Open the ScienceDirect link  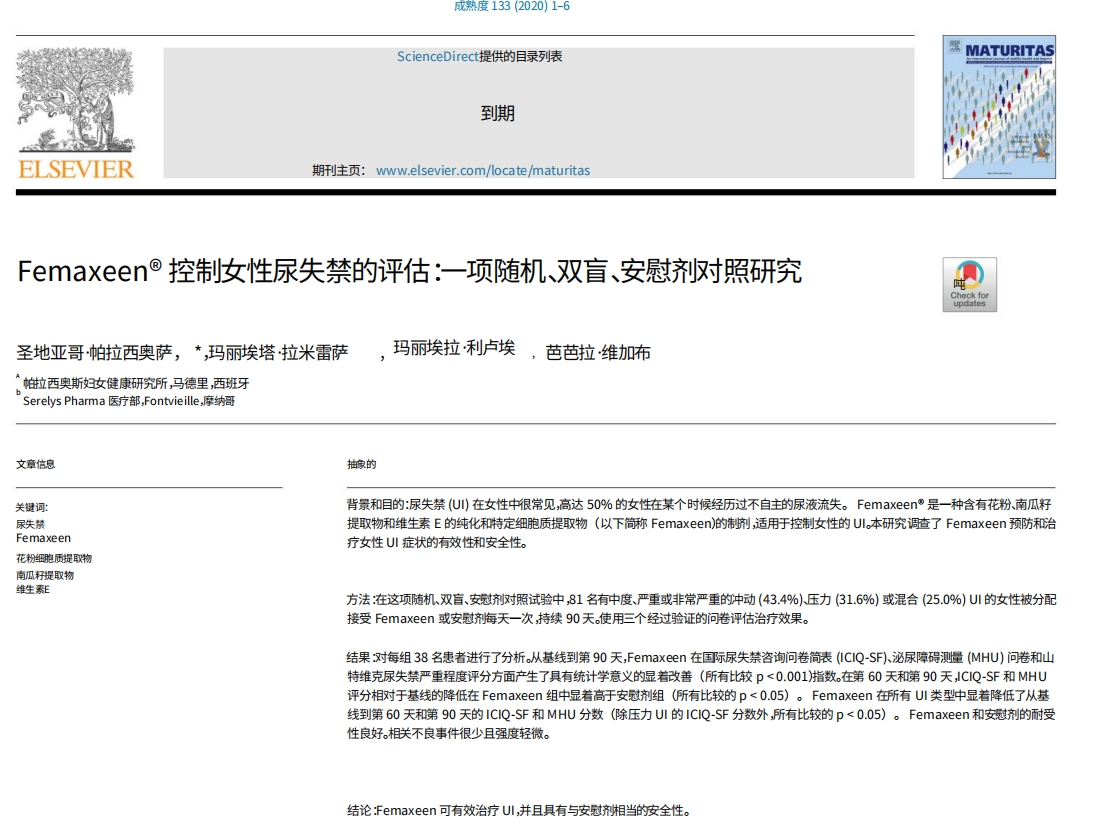[437, 56]
